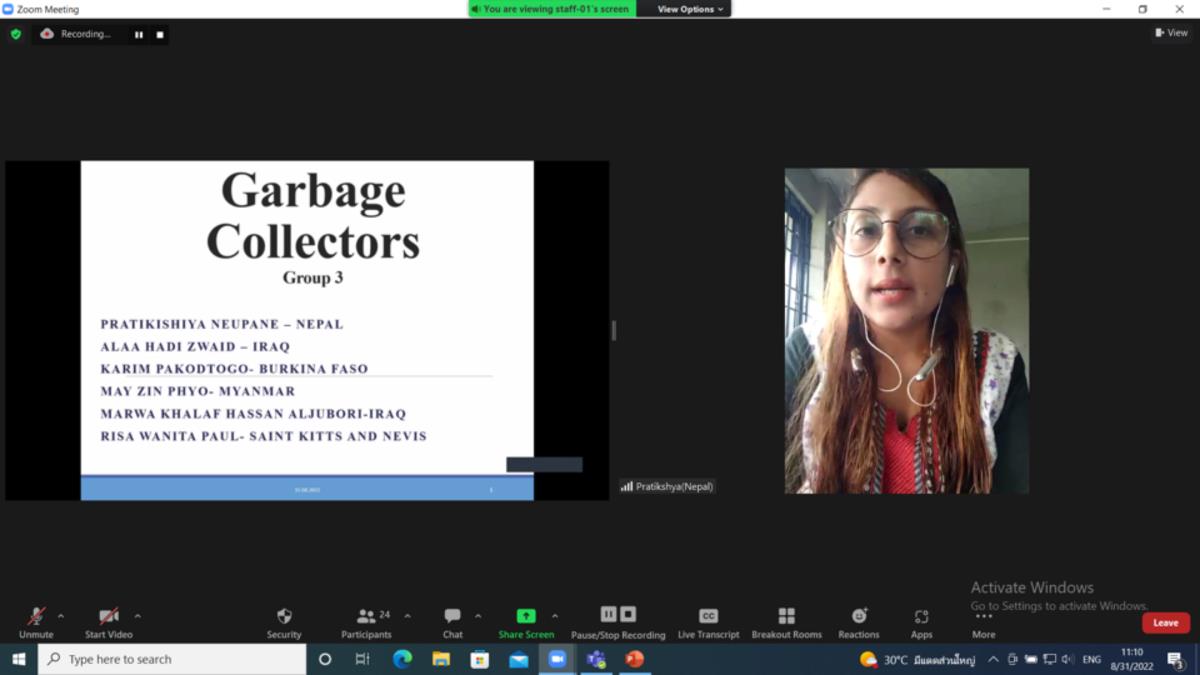Enable Live Transcript captions
The height and width of the screenshot is (675, 1200).
pyautogui.click(x=709, y=622)
